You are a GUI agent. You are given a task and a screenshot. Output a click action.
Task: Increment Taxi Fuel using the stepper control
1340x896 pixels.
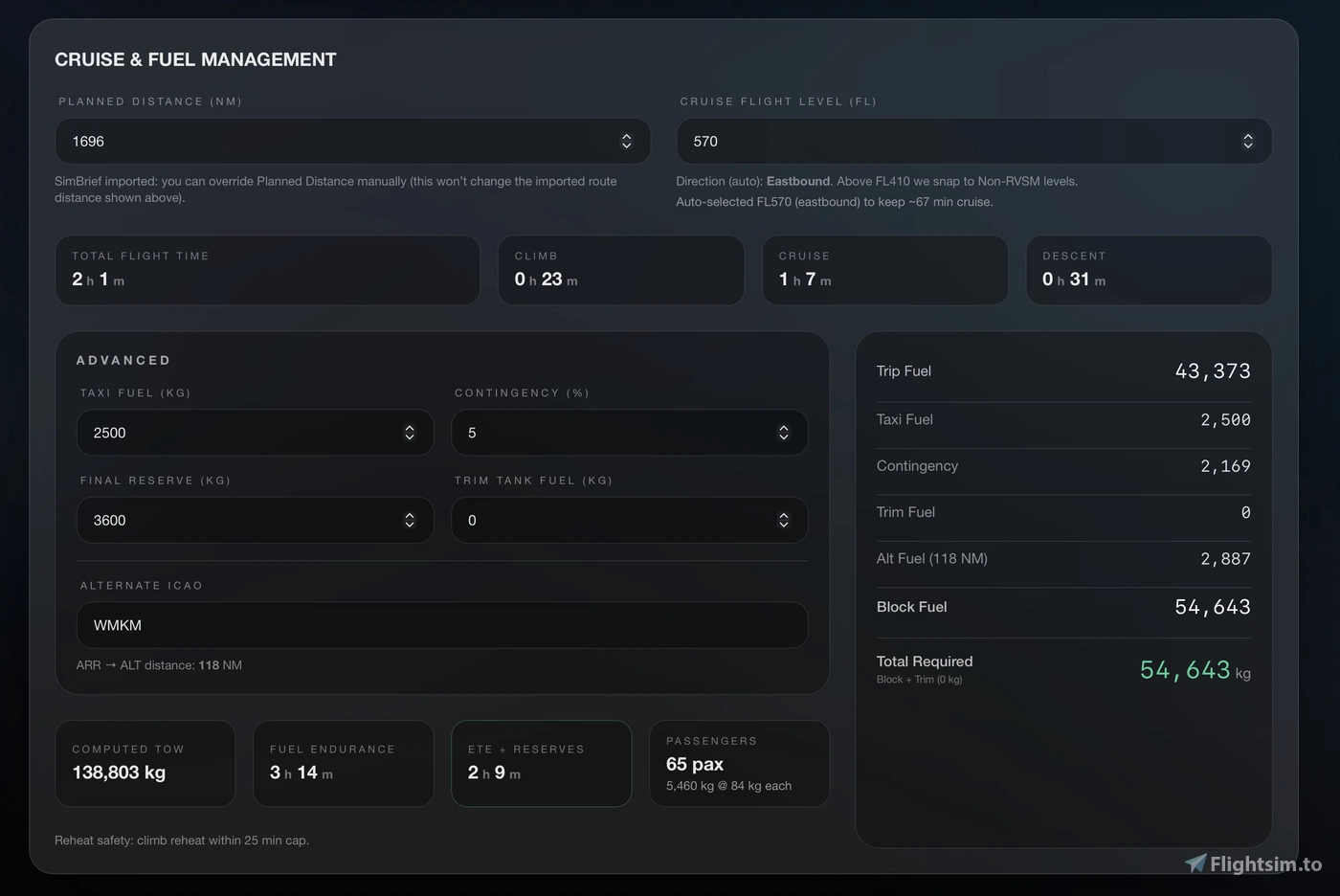(x=410, y=433)
